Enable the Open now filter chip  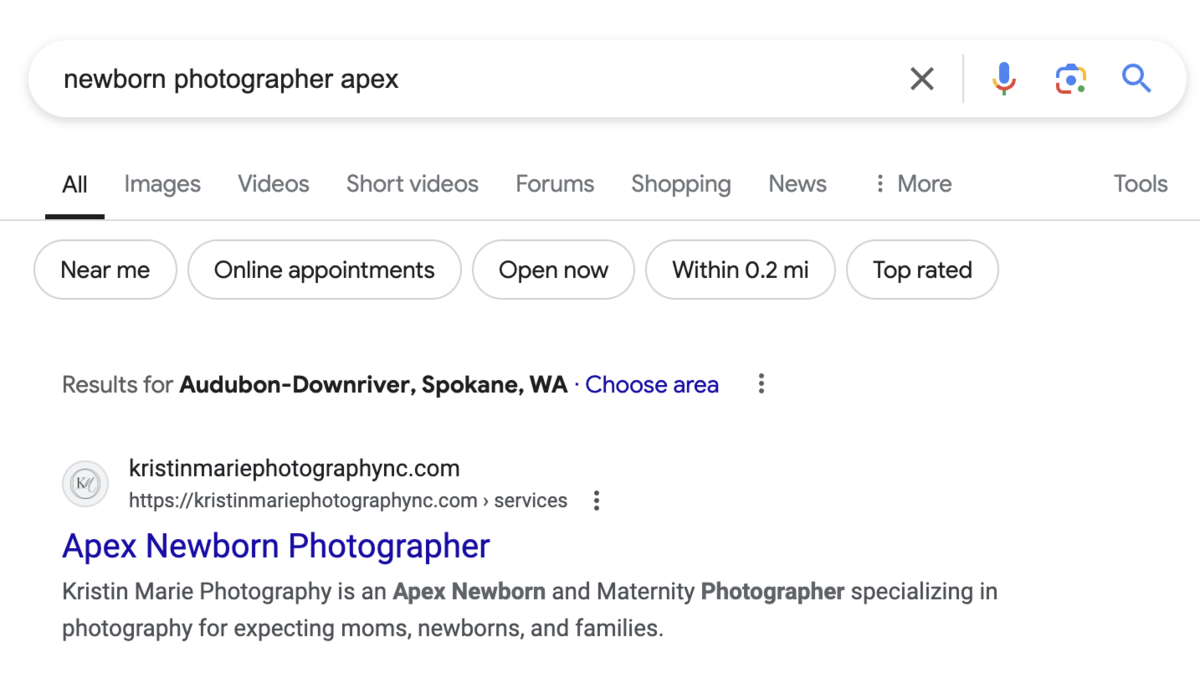[x=553, y=270]
